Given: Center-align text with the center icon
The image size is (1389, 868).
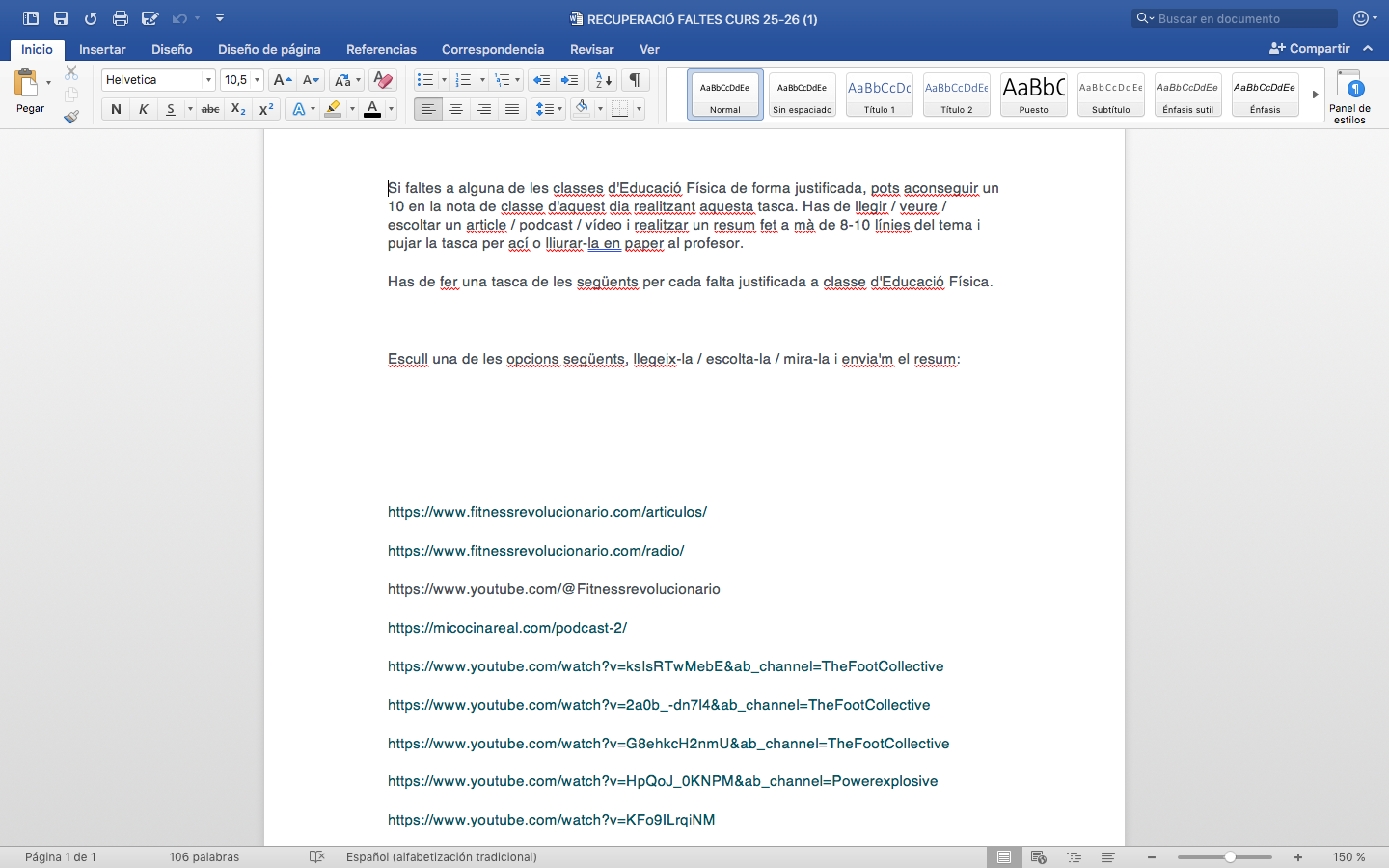Looking at the screenshot, I should (x=456, y=109).
